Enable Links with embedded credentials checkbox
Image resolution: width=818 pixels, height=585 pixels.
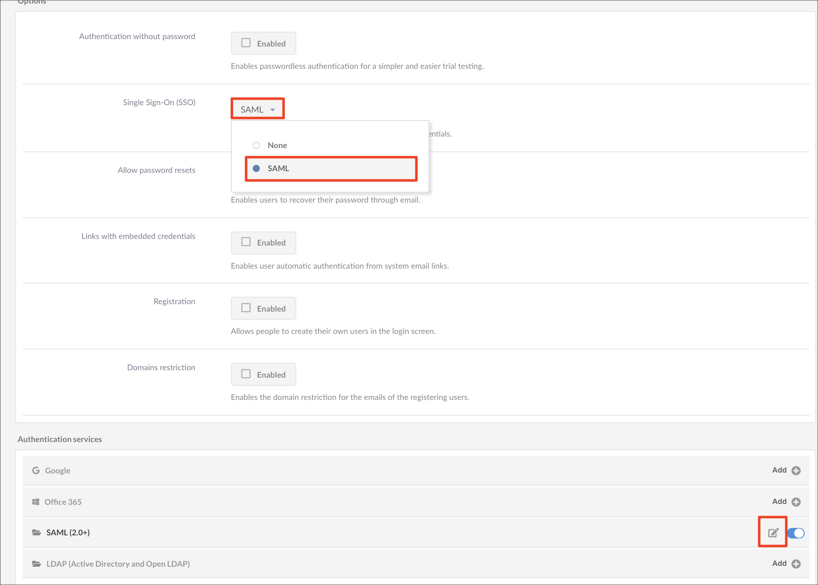pyautogui.click(x=246, y=242)
